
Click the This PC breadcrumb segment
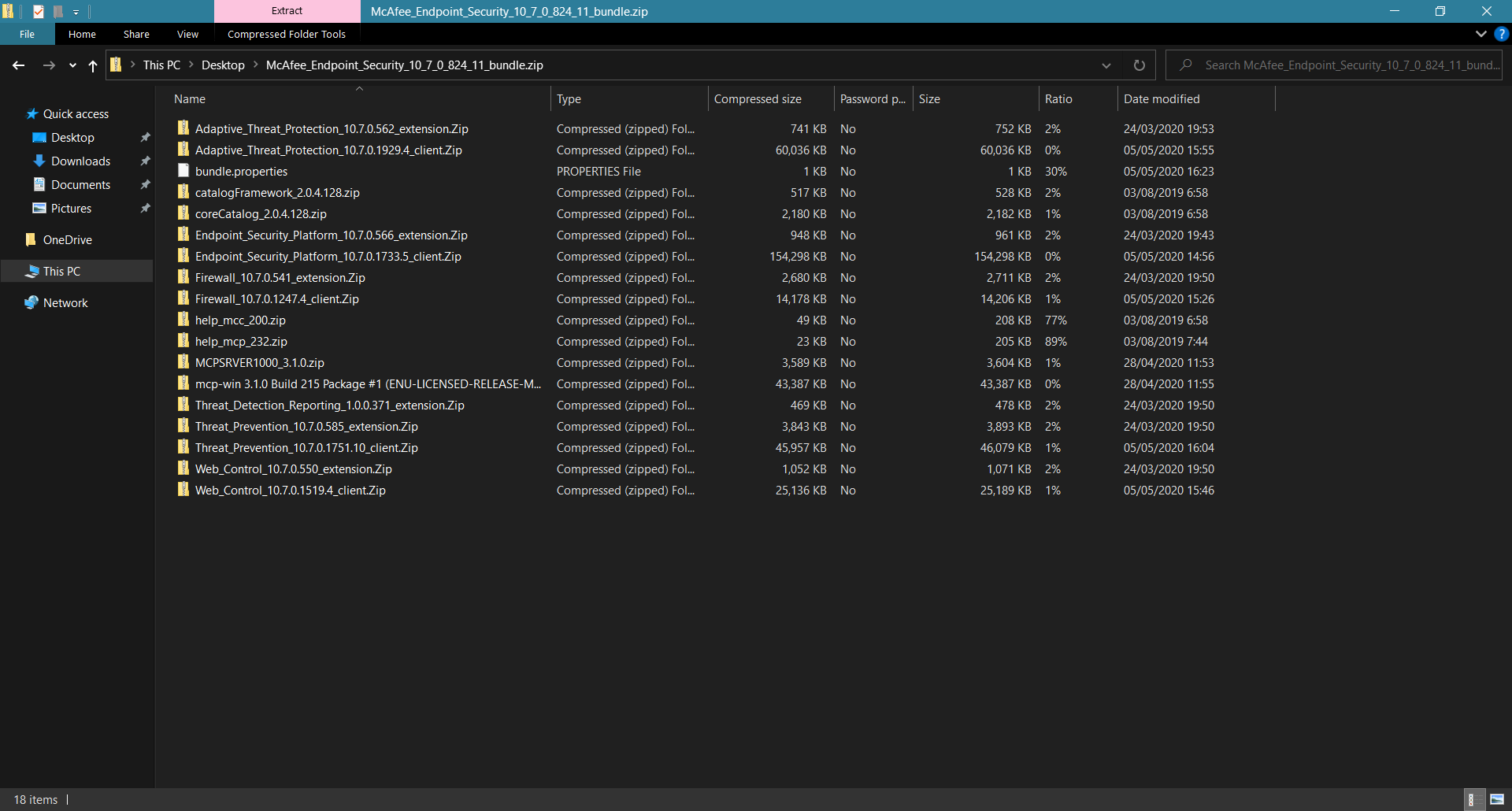click(161, 65)
